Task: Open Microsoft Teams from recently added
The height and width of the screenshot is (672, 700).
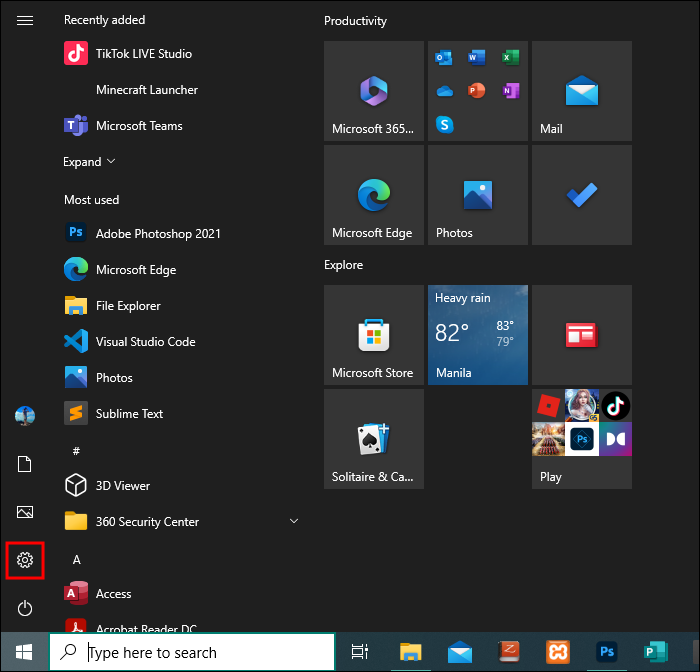Action: [138, 126]
